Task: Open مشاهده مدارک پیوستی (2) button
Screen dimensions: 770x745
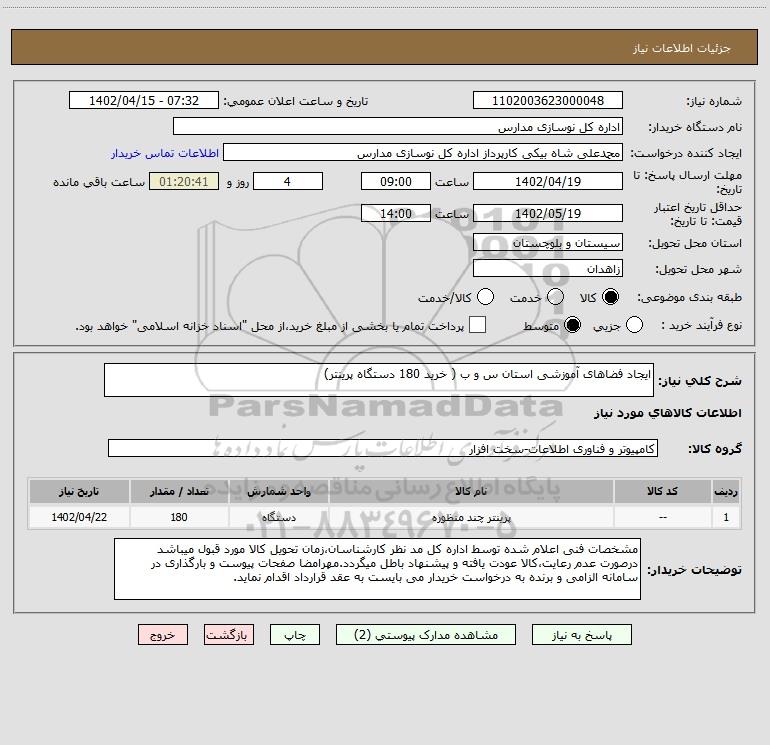Action: (426, 635)
